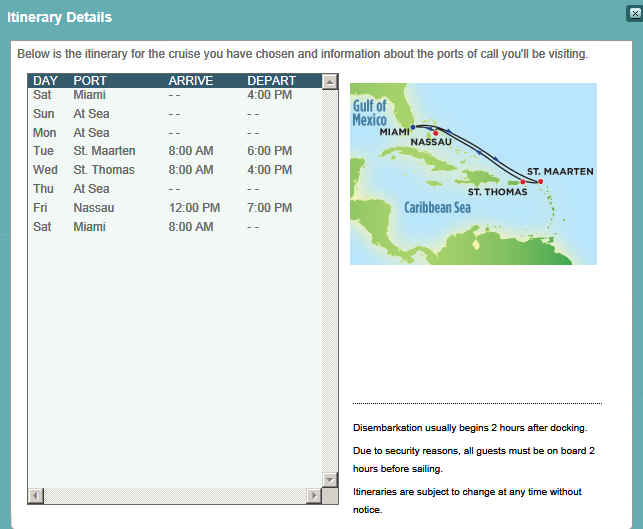Select the final Miami arrival at 8:00 AM
The width and height of the screenshot is (643, 529).
(174, 227)
